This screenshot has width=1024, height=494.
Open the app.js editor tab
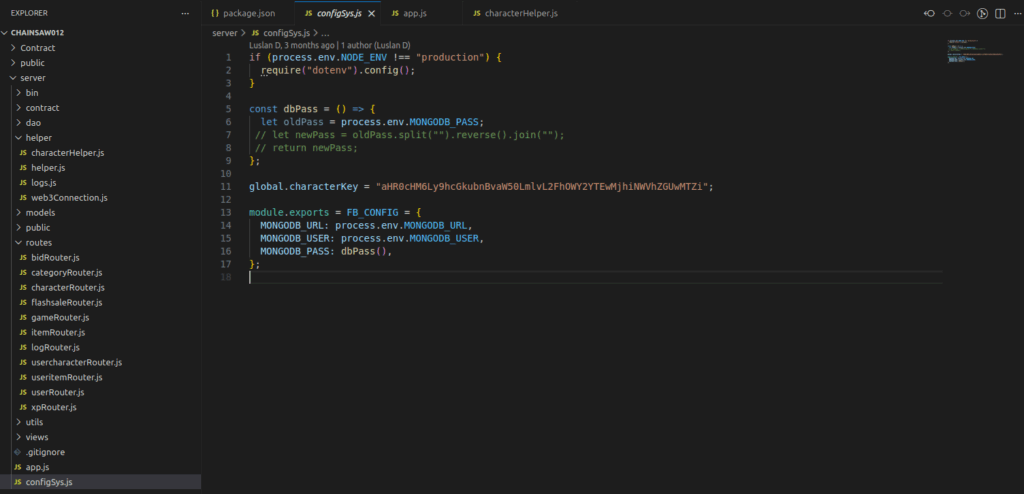point(409,13)
